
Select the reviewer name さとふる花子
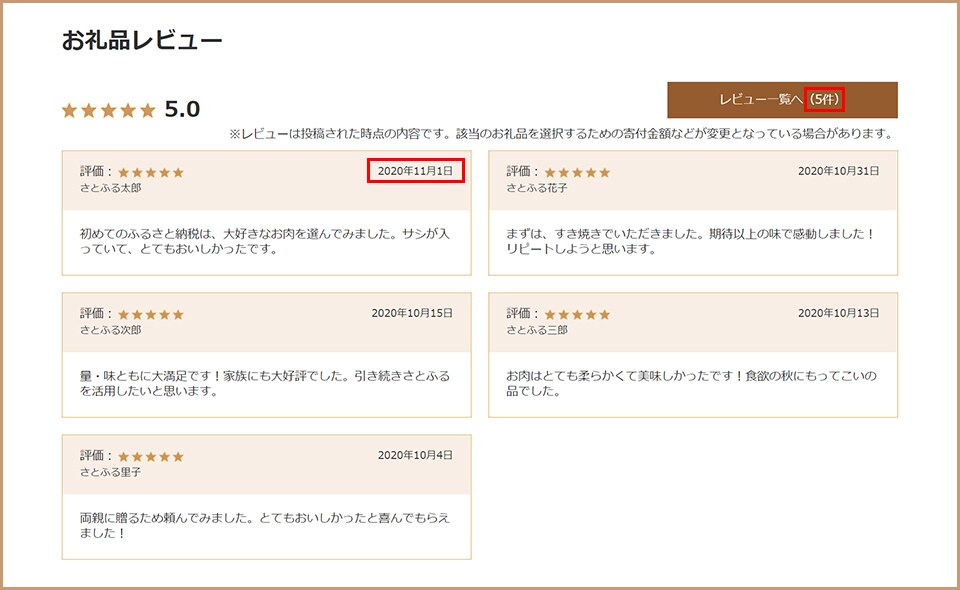[537, 188]
